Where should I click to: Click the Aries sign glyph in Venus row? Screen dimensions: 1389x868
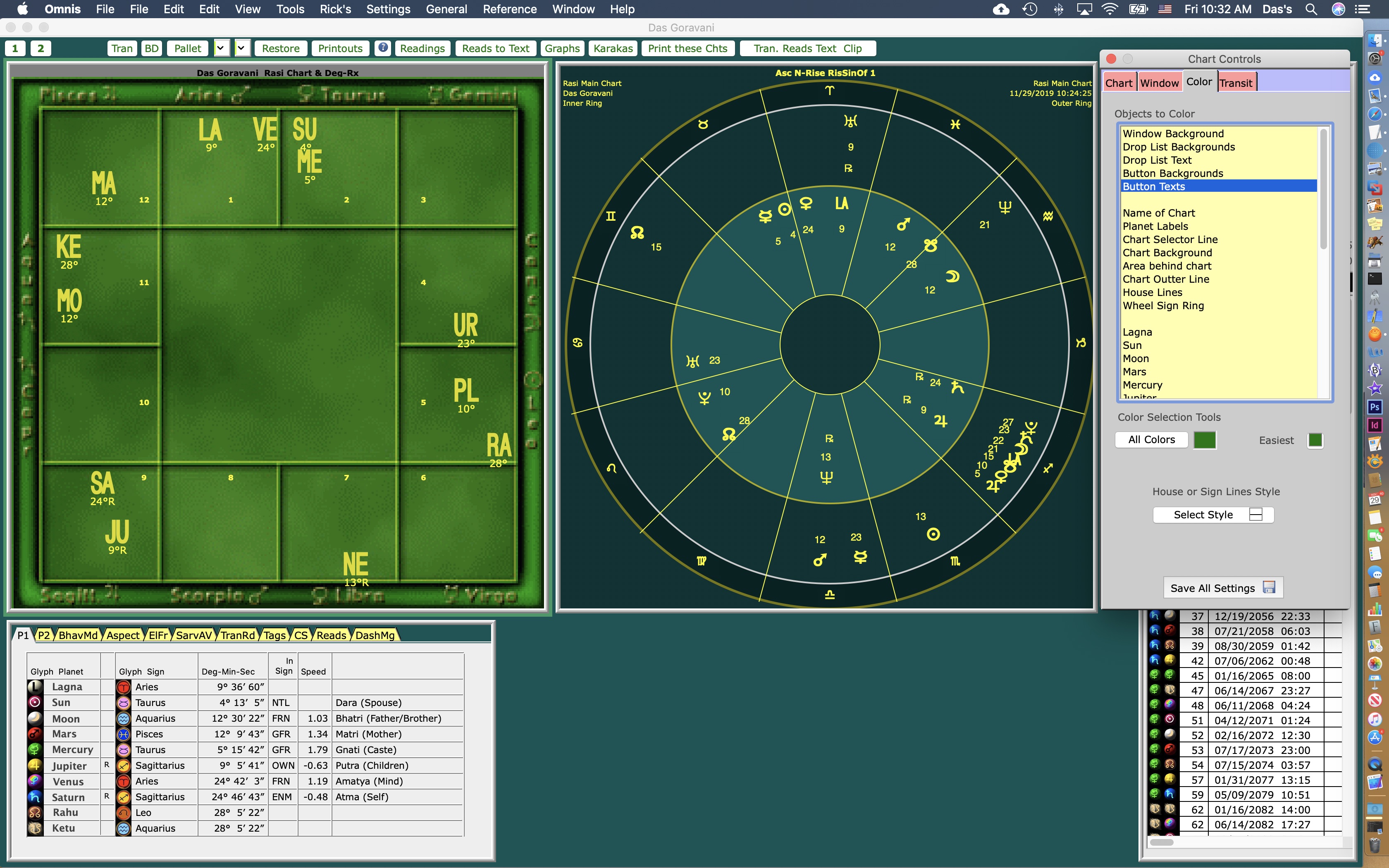[124, 781]
